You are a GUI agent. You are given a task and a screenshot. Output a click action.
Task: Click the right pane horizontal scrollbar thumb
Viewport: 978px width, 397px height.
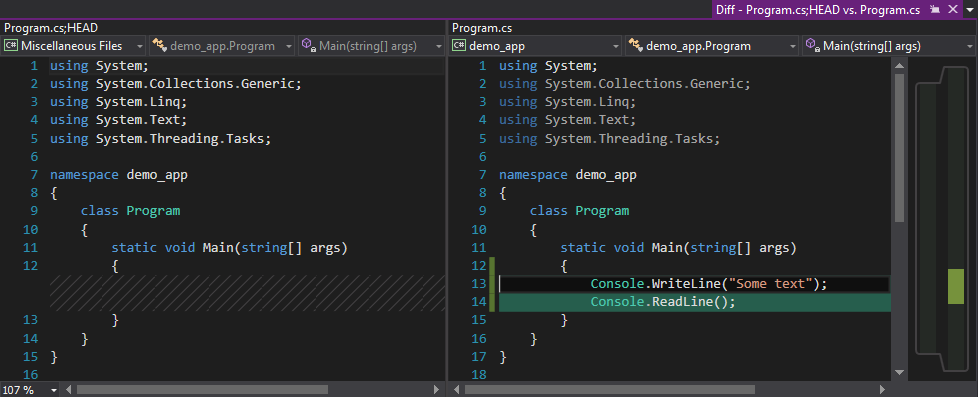point(609,390)
